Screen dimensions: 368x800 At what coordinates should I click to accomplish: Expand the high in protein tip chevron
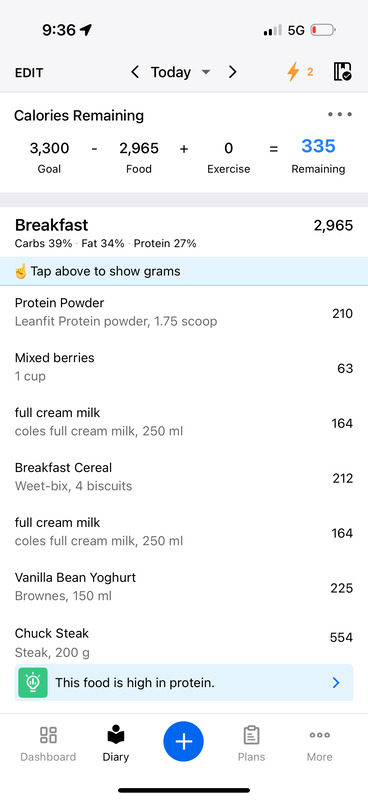pyautogui.click(x=336, y=683)
